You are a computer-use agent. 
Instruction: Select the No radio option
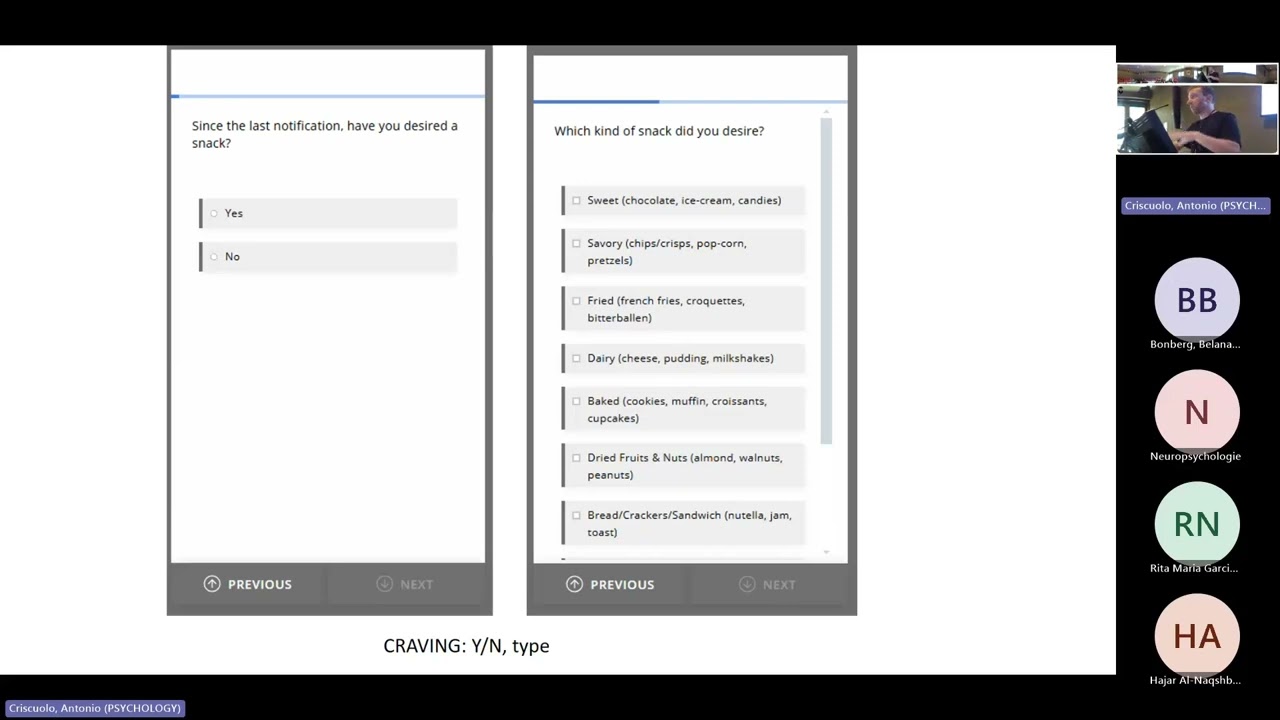(x=328, y=257)
